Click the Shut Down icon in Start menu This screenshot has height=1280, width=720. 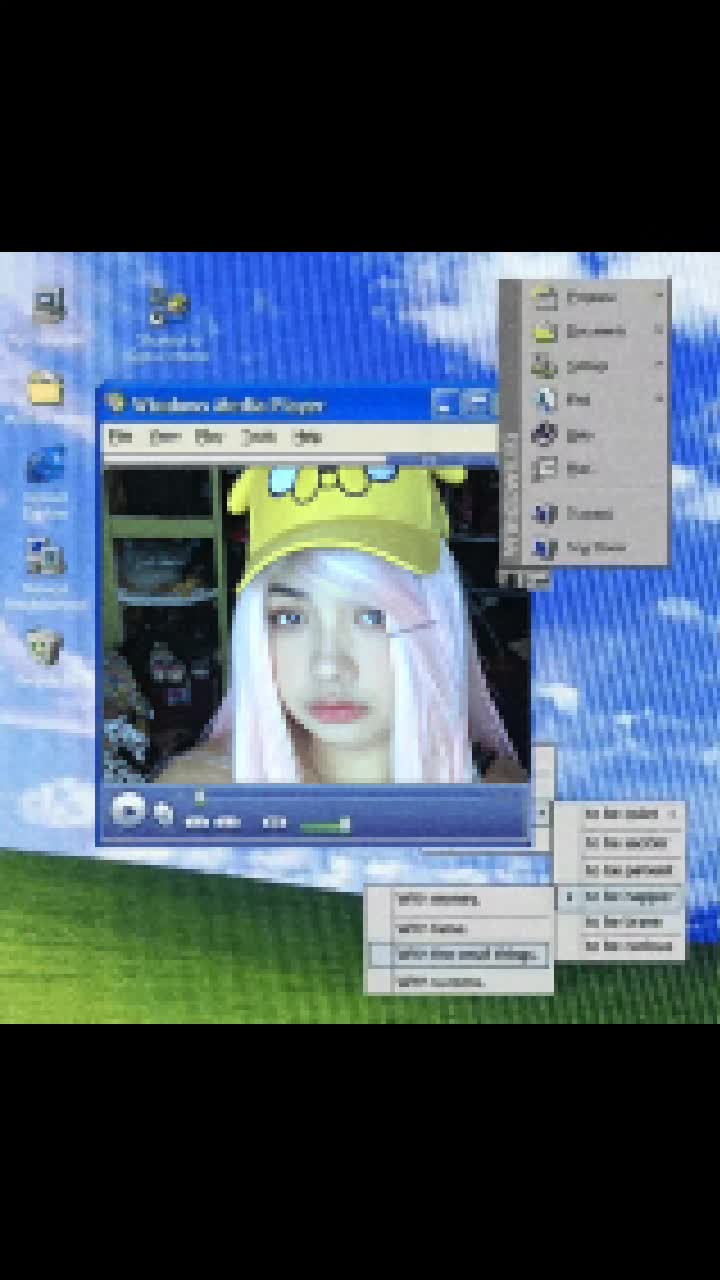[545, 547]
